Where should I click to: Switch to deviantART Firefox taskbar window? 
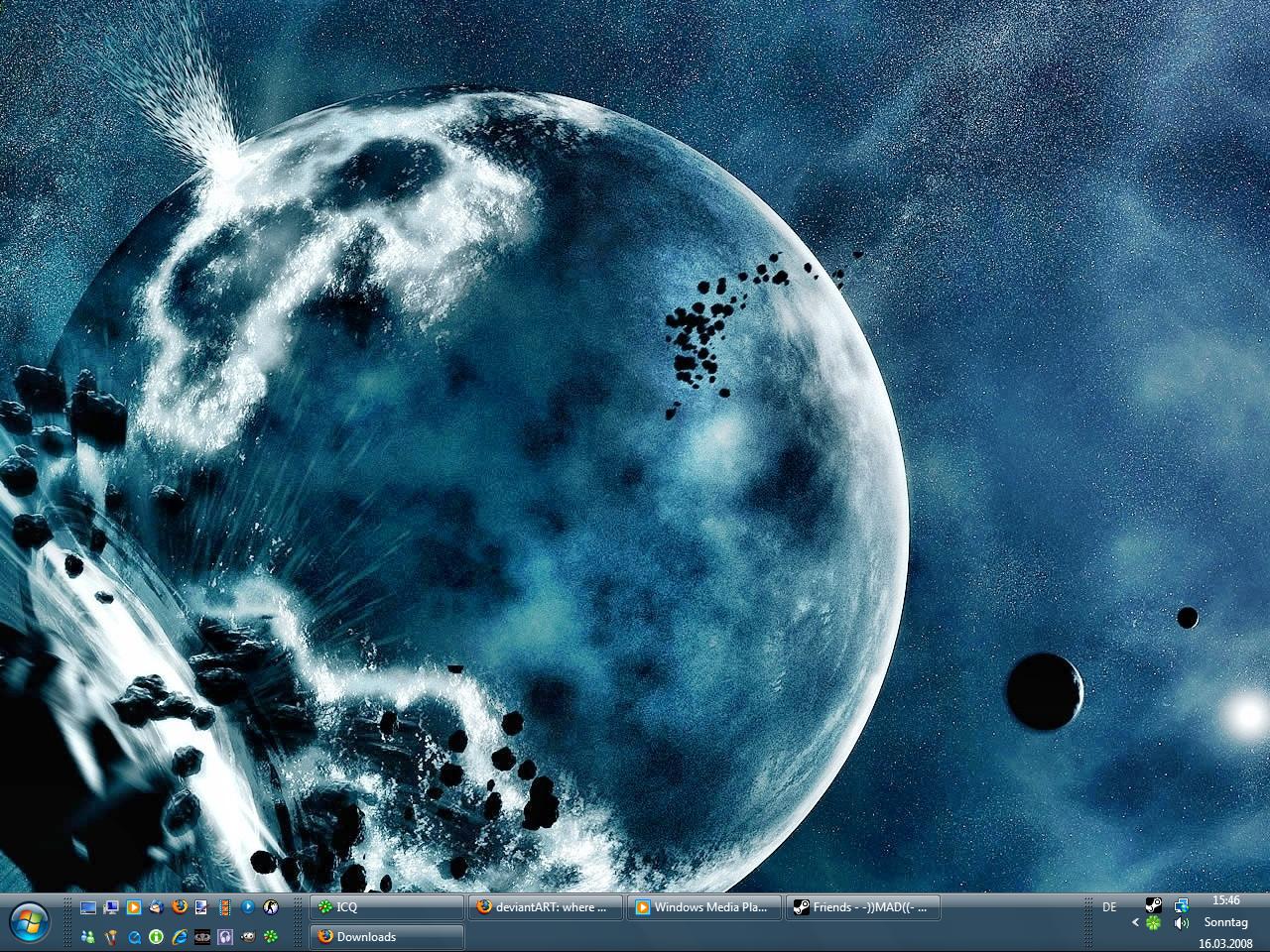(x=545, y=907)
